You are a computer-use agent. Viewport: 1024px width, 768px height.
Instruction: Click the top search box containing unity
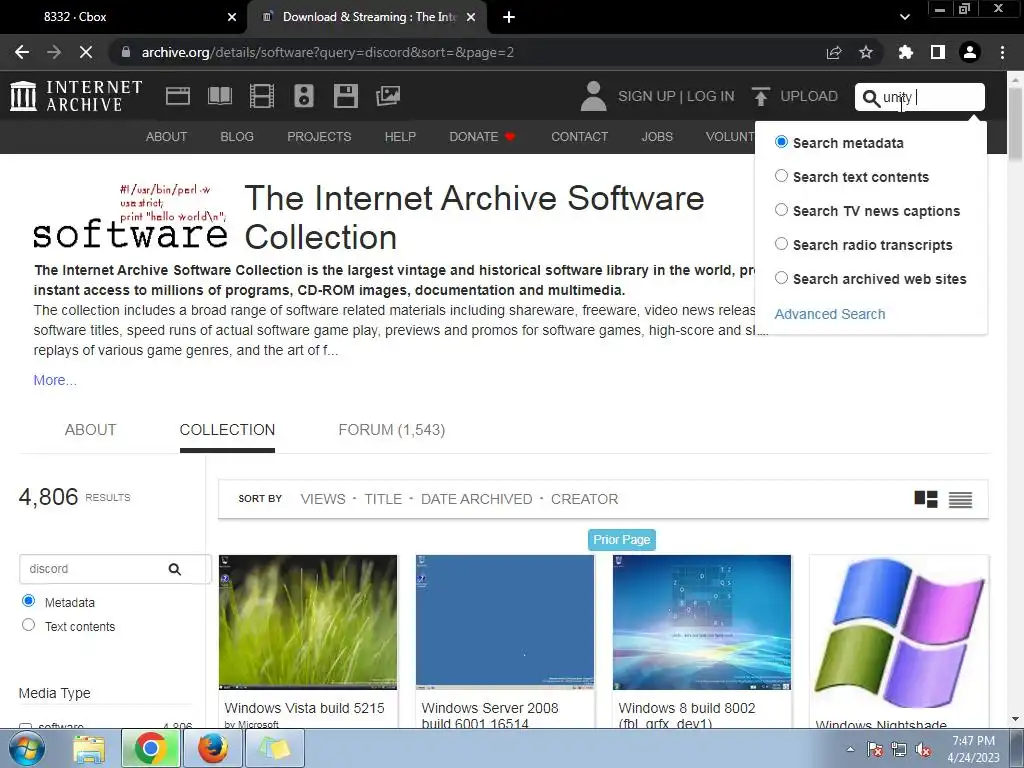click(x=920, y=97)
